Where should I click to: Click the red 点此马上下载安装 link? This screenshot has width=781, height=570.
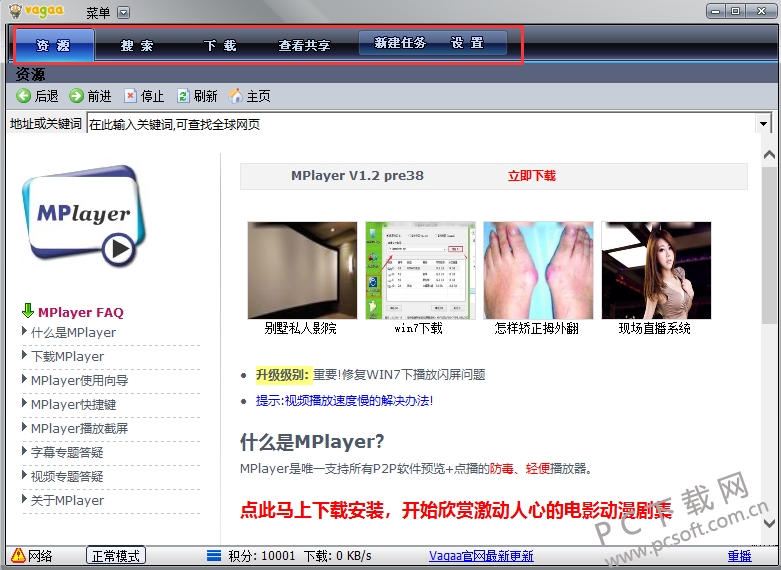456,510
